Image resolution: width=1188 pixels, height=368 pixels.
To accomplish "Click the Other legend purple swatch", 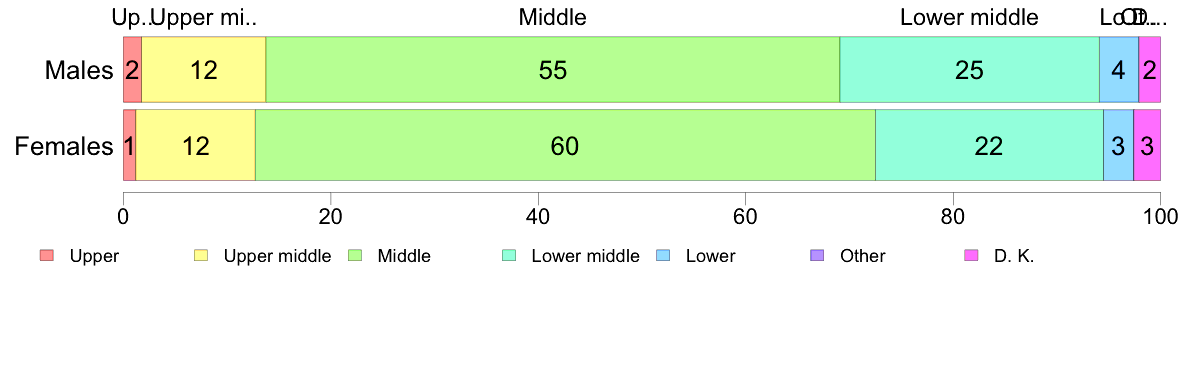I will pos(817,256).
